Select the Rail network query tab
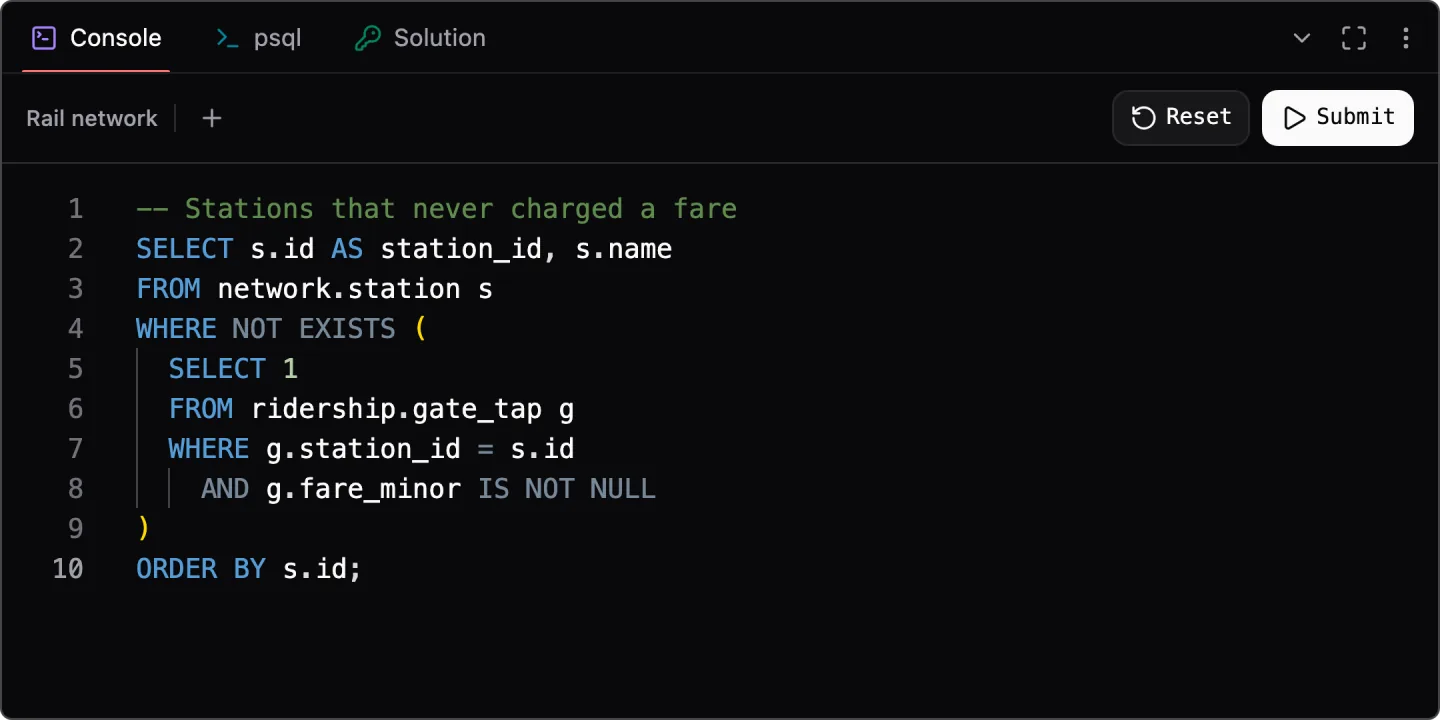Image resolution: width=1440 pixels, height=722 pixels. coord(92,118)
